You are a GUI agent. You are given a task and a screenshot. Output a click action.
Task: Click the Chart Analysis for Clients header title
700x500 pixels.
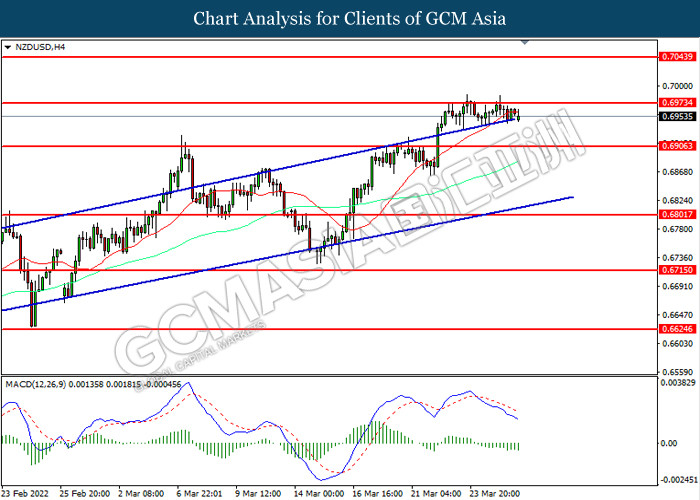coord(350,19)
